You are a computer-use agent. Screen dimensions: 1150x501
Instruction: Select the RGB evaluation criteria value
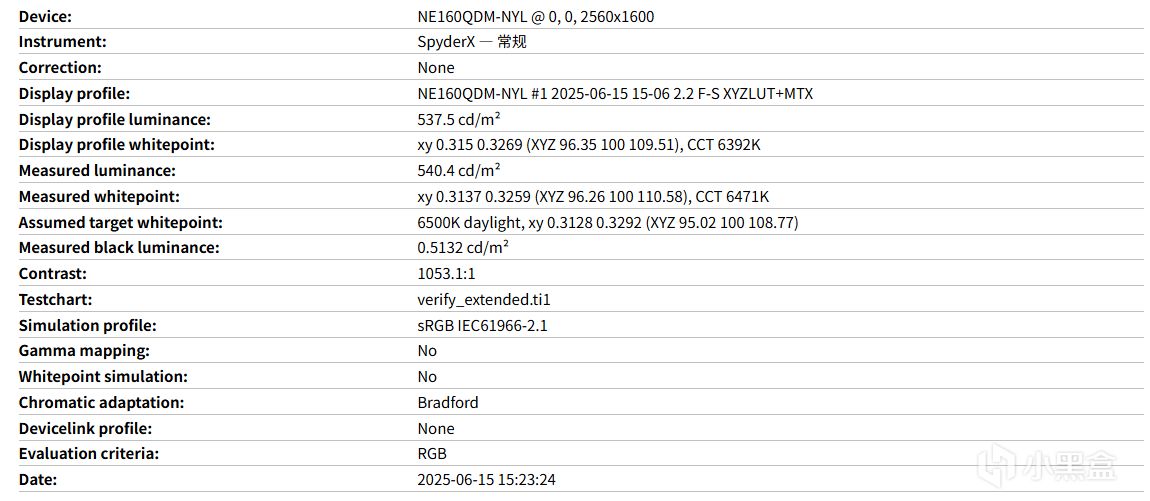[x=432, y=454]
